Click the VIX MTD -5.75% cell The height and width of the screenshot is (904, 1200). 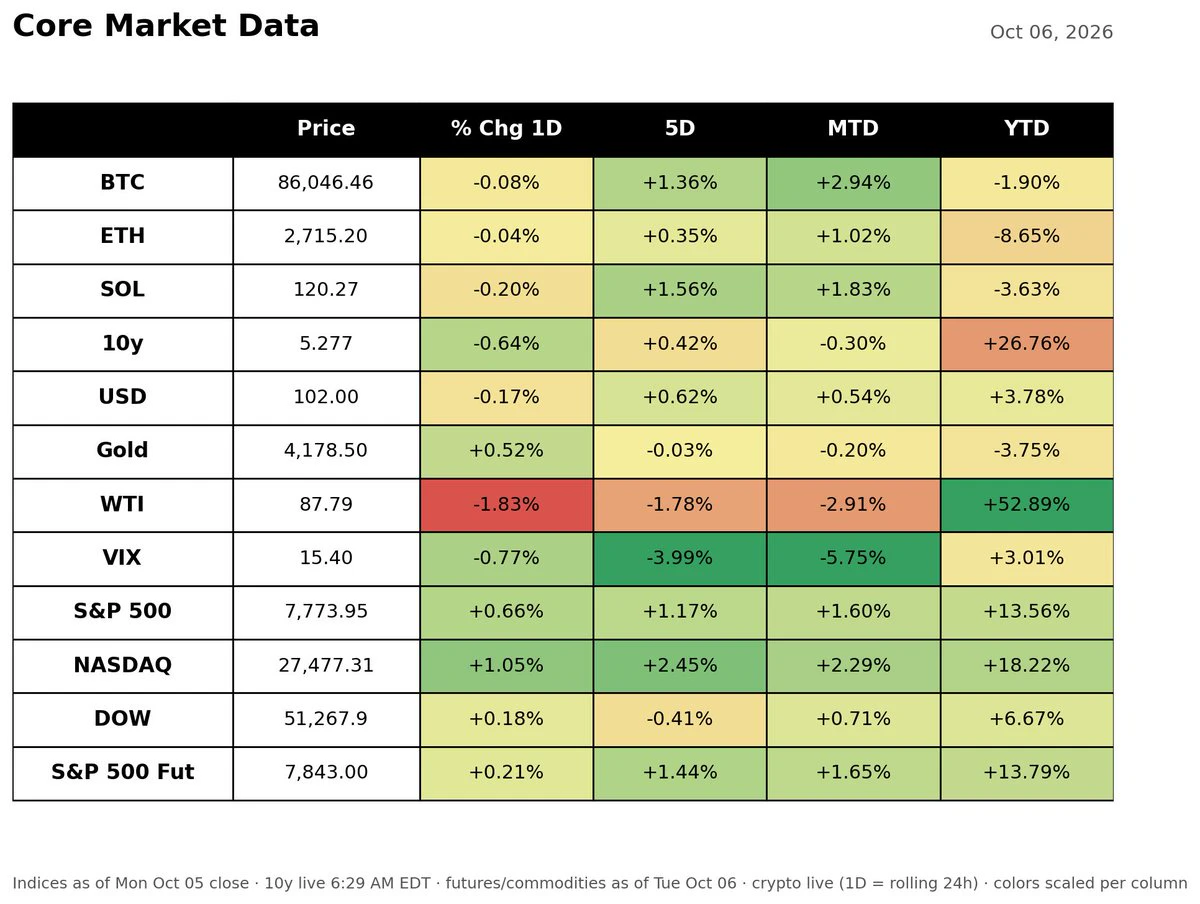(853, 559)
